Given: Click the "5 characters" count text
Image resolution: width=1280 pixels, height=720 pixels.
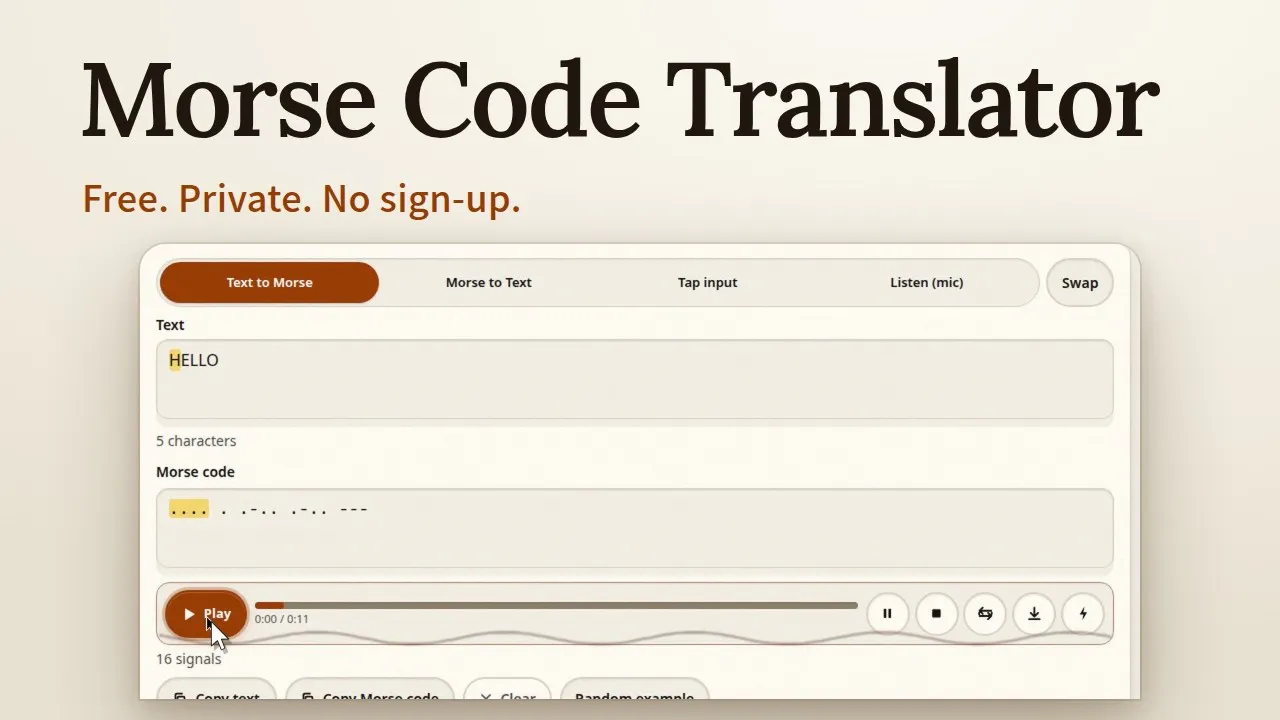Looking at the screenshot, I should point(196,441).
